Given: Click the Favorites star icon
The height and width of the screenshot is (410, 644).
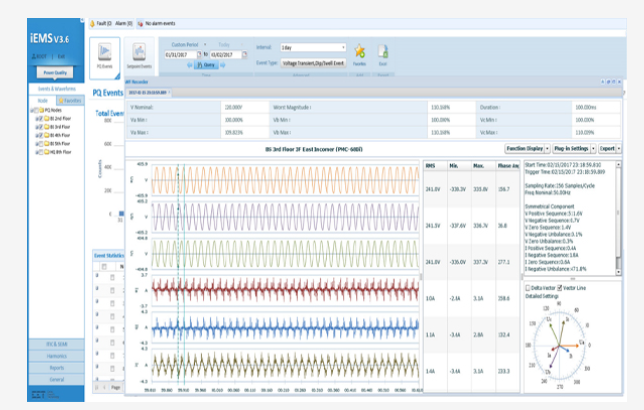Looking at the screenshot, I should (360, 51).
